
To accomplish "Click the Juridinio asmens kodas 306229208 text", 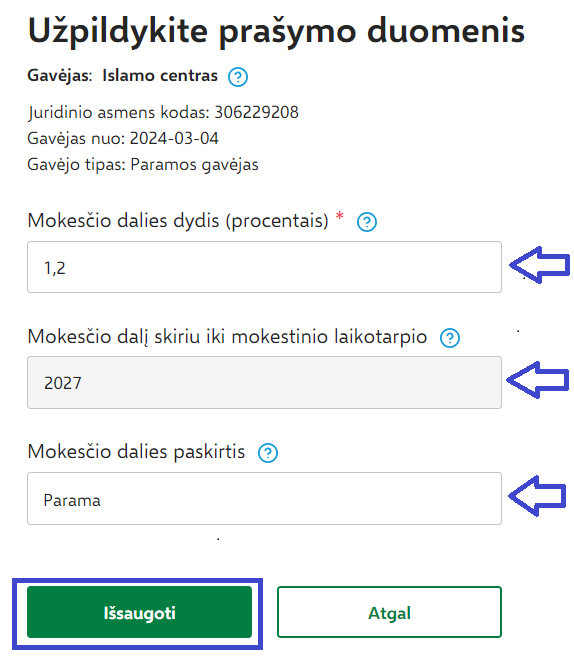I will point(163,112).
